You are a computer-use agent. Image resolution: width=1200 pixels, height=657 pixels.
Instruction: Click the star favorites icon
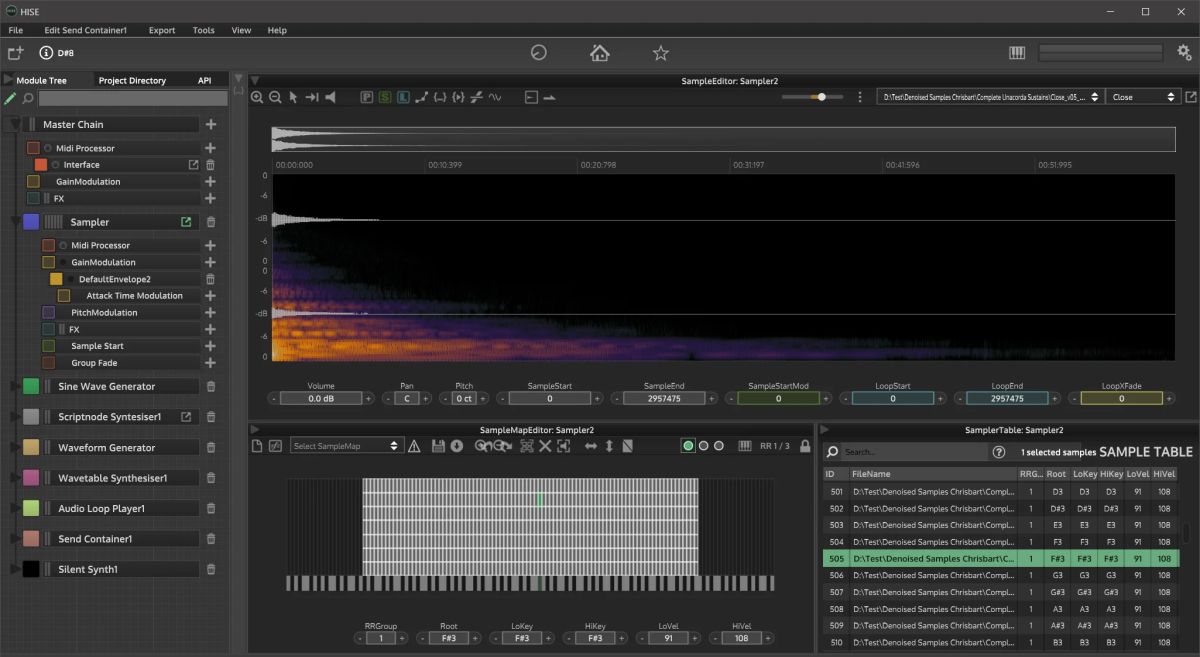660,53
